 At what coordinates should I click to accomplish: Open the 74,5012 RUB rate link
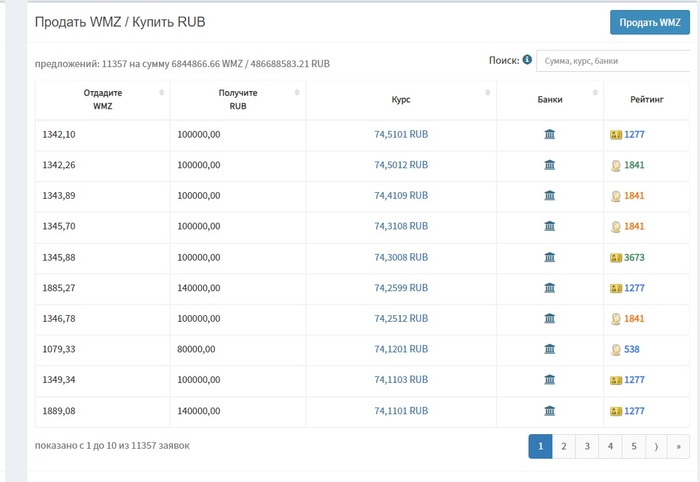(x=401, y=165)
